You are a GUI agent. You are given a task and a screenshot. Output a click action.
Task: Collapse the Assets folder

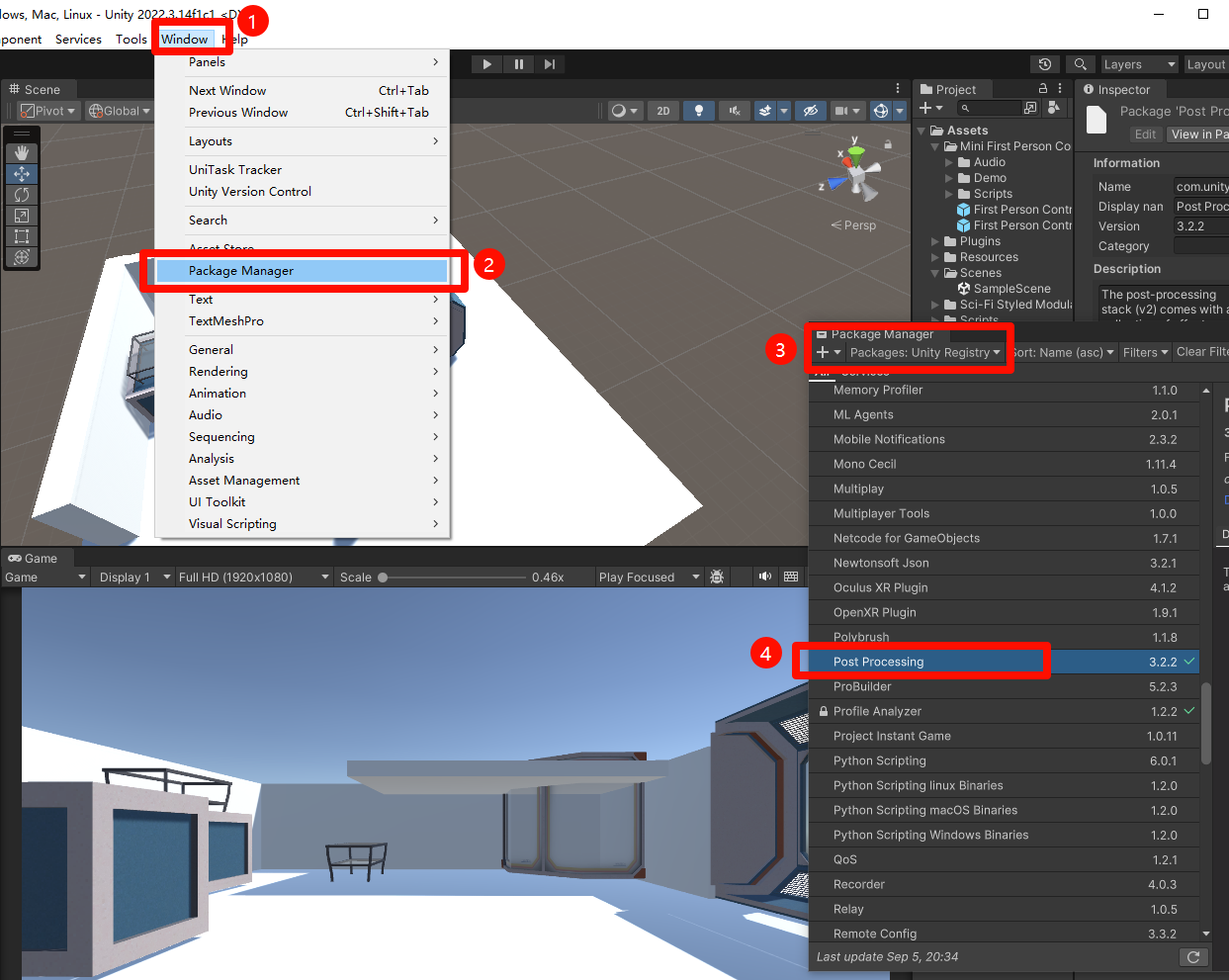(x=922, y=131)
